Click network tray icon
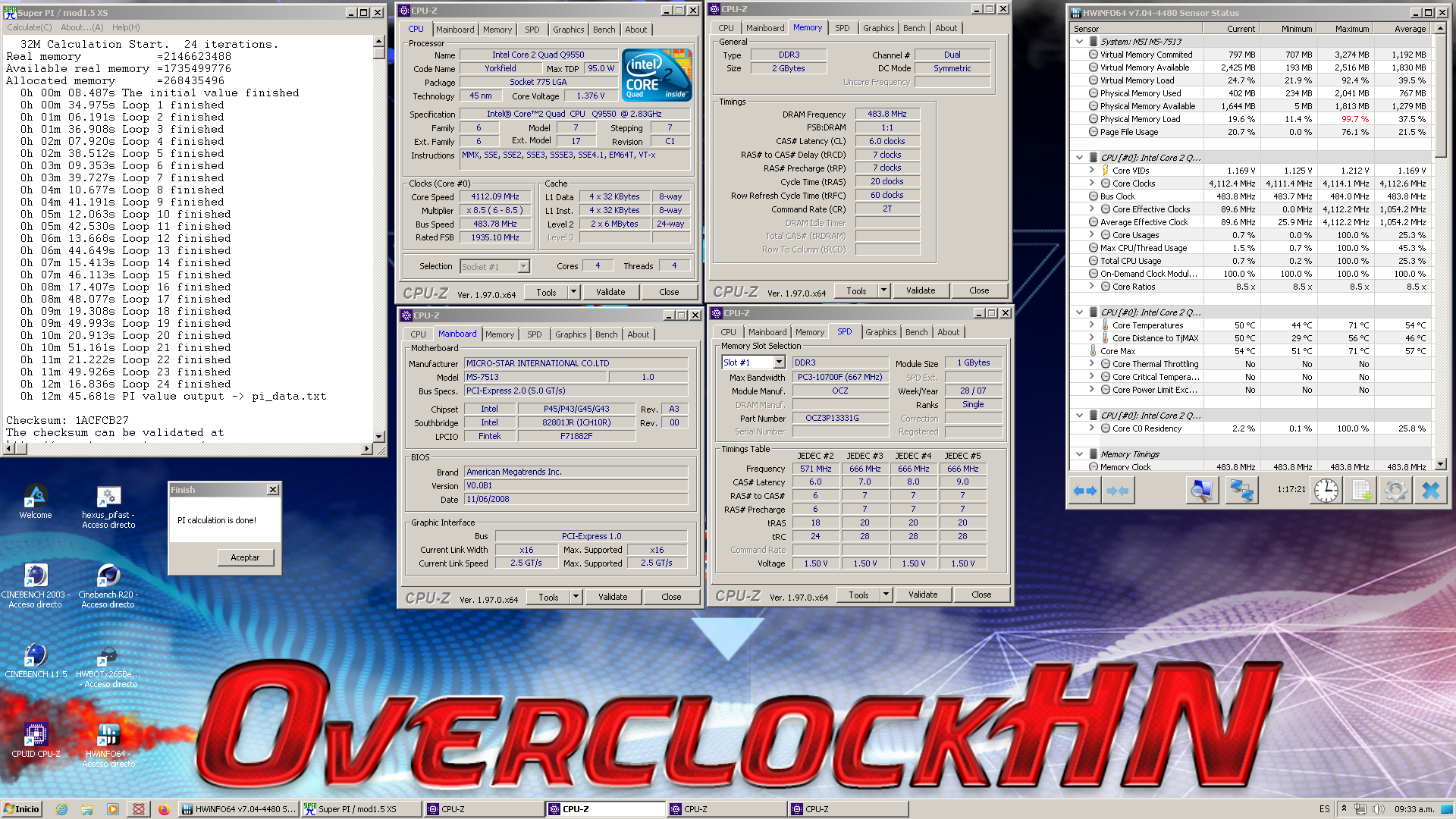Image resolution: width=1456 pixels, height=819 pixels. (x=1360, y=809)
